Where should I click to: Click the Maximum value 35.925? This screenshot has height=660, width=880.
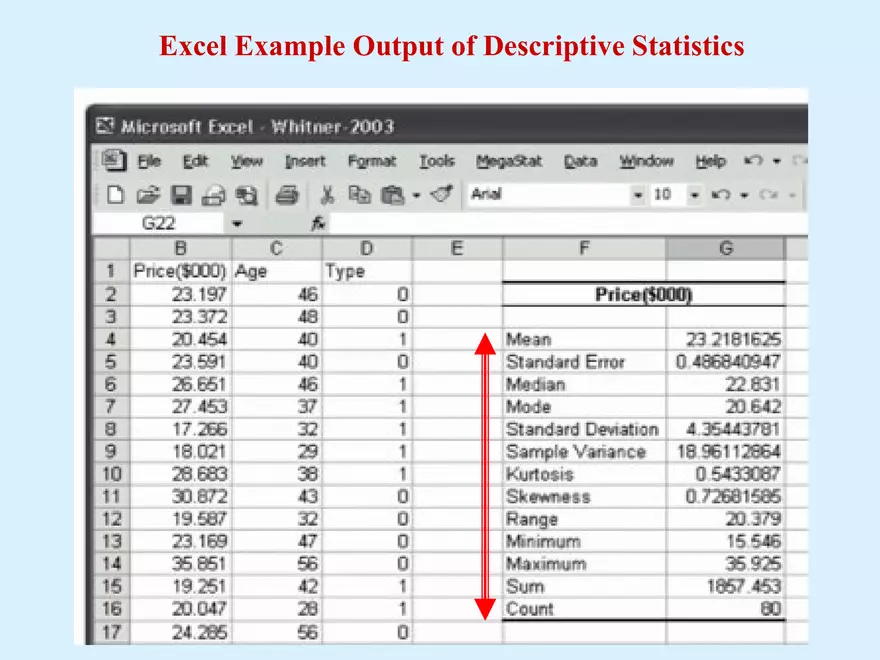coord(726,564)
